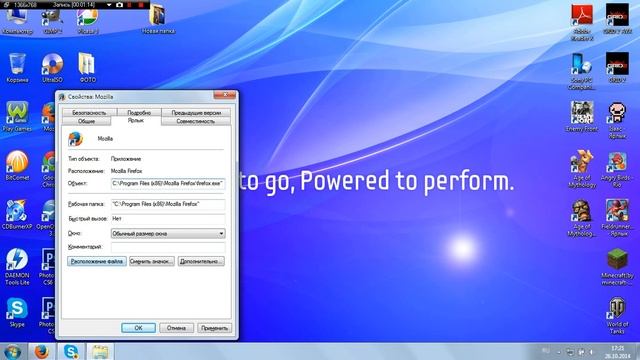Select the Sony PC Companion icon
The image size is (640, 360).
click(582, 72)
